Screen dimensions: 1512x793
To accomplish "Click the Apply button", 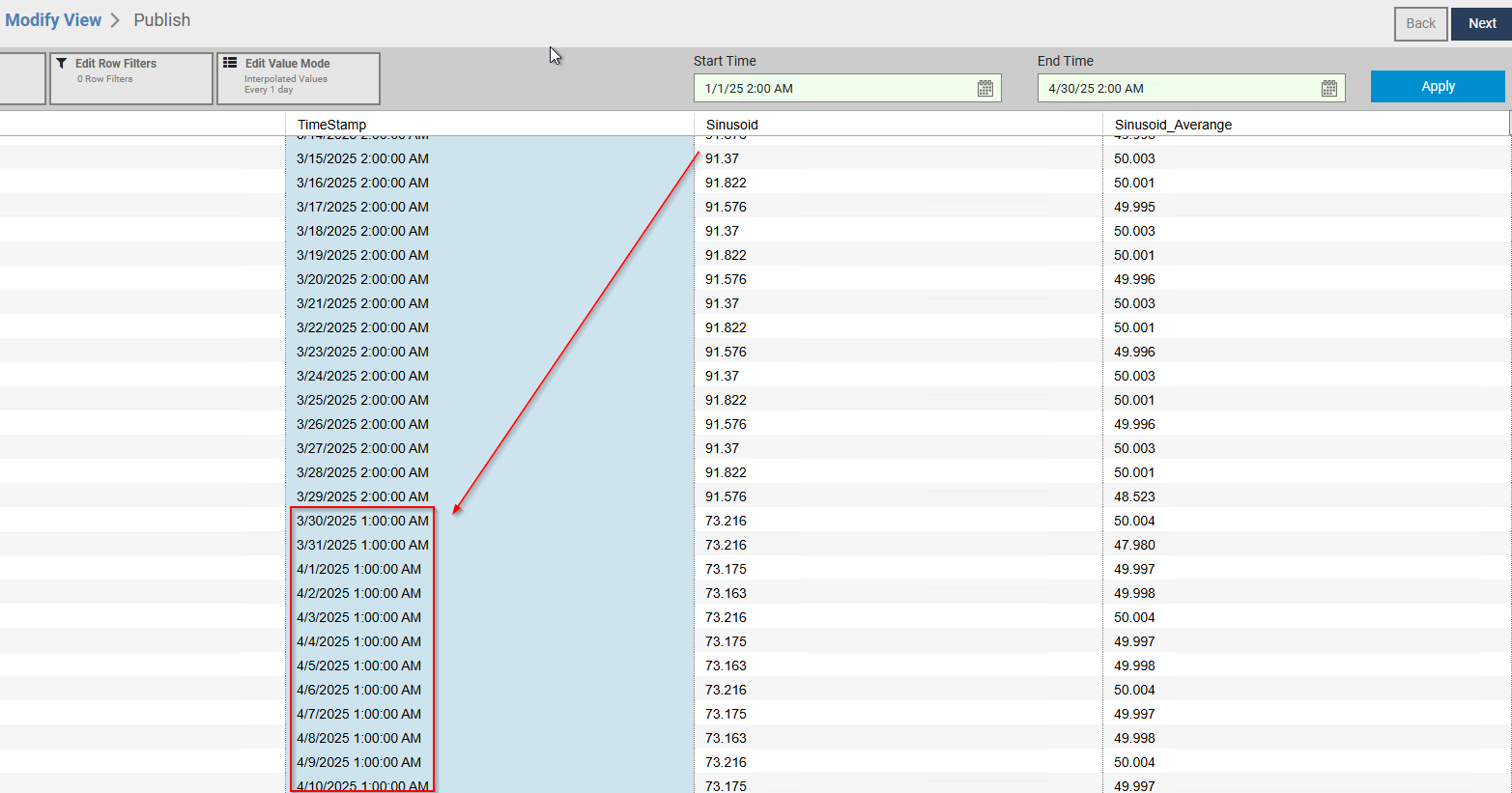I will point(1437,87).
